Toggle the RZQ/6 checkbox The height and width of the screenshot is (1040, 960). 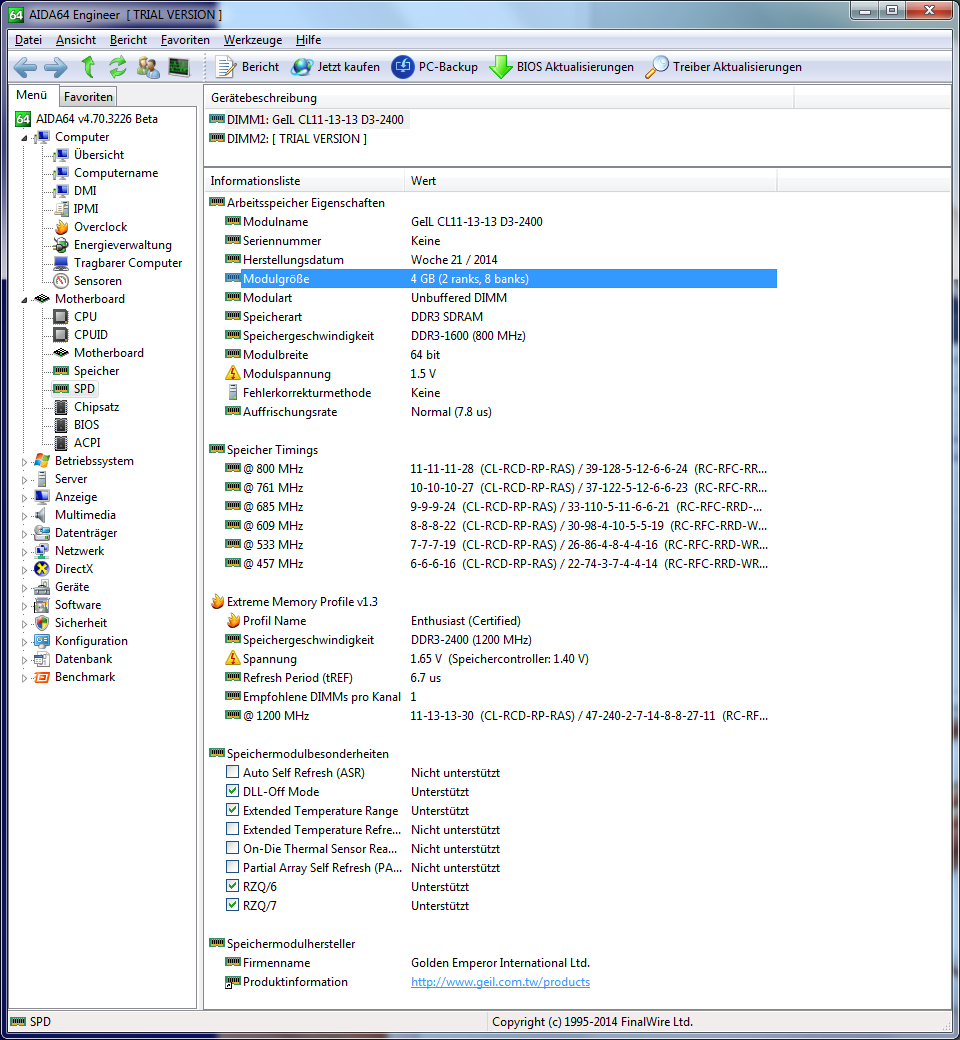232,885
